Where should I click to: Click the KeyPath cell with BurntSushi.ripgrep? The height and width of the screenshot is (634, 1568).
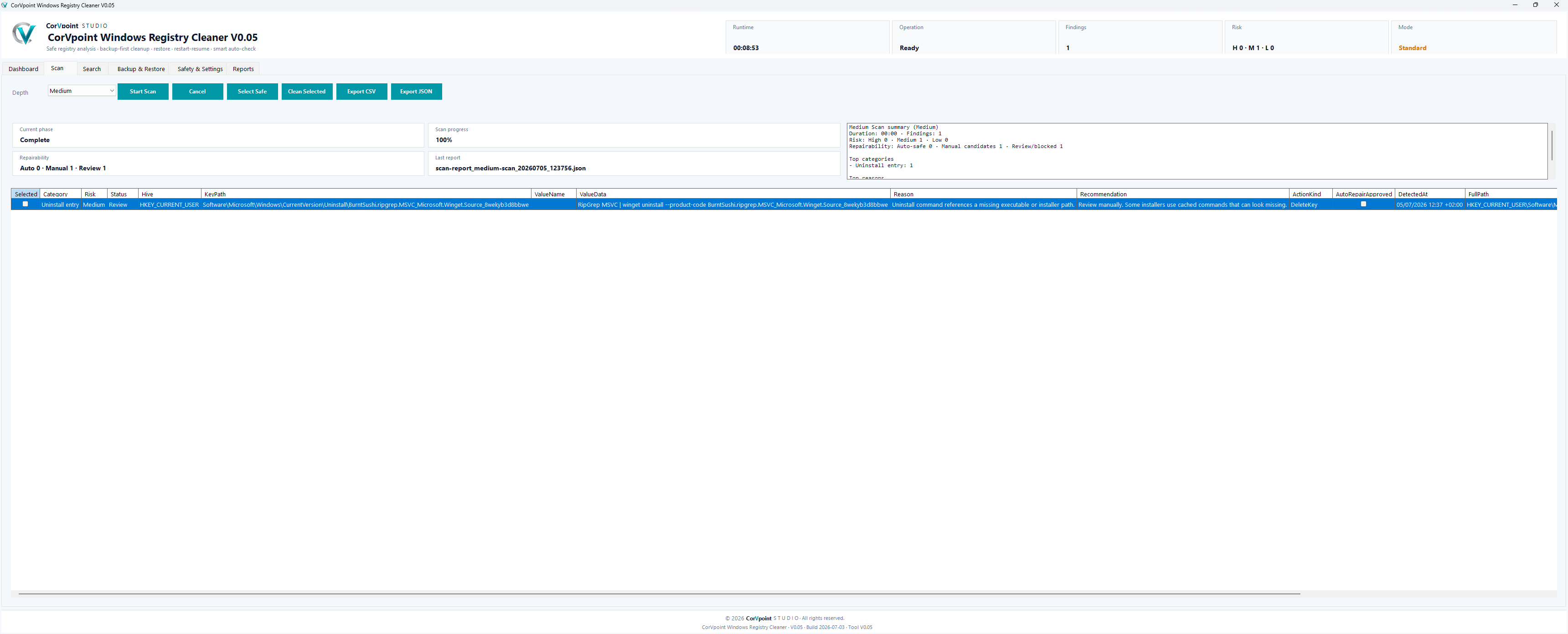(x=366, y=205)
